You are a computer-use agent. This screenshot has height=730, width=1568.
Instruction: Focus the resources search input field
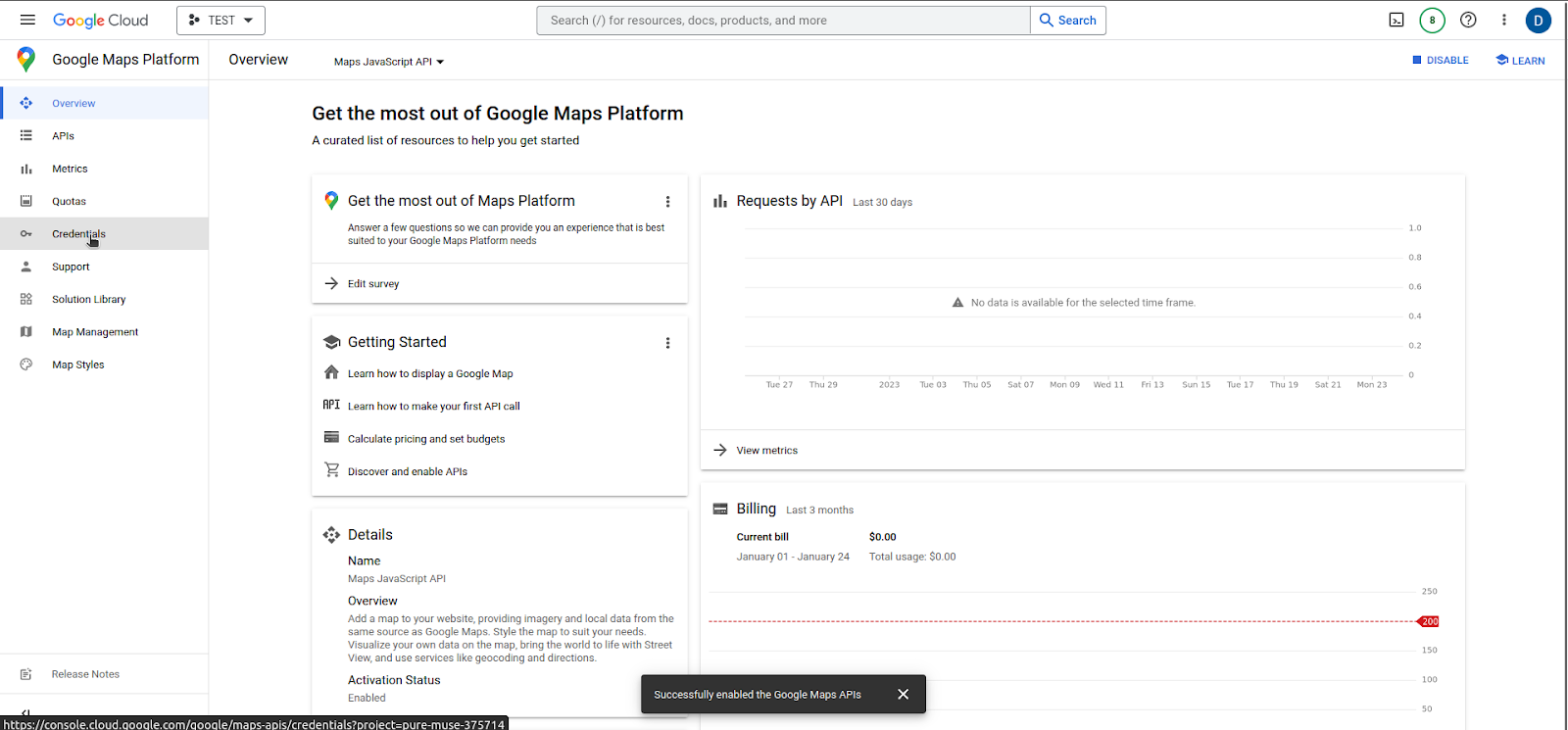point(784,21)
